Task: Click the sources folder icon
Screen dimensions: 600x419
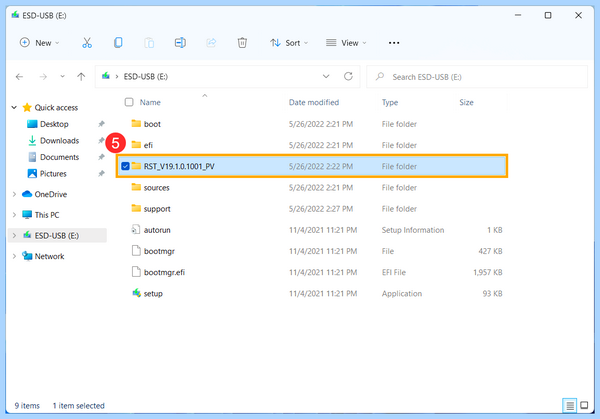Action: click(136, 187)
